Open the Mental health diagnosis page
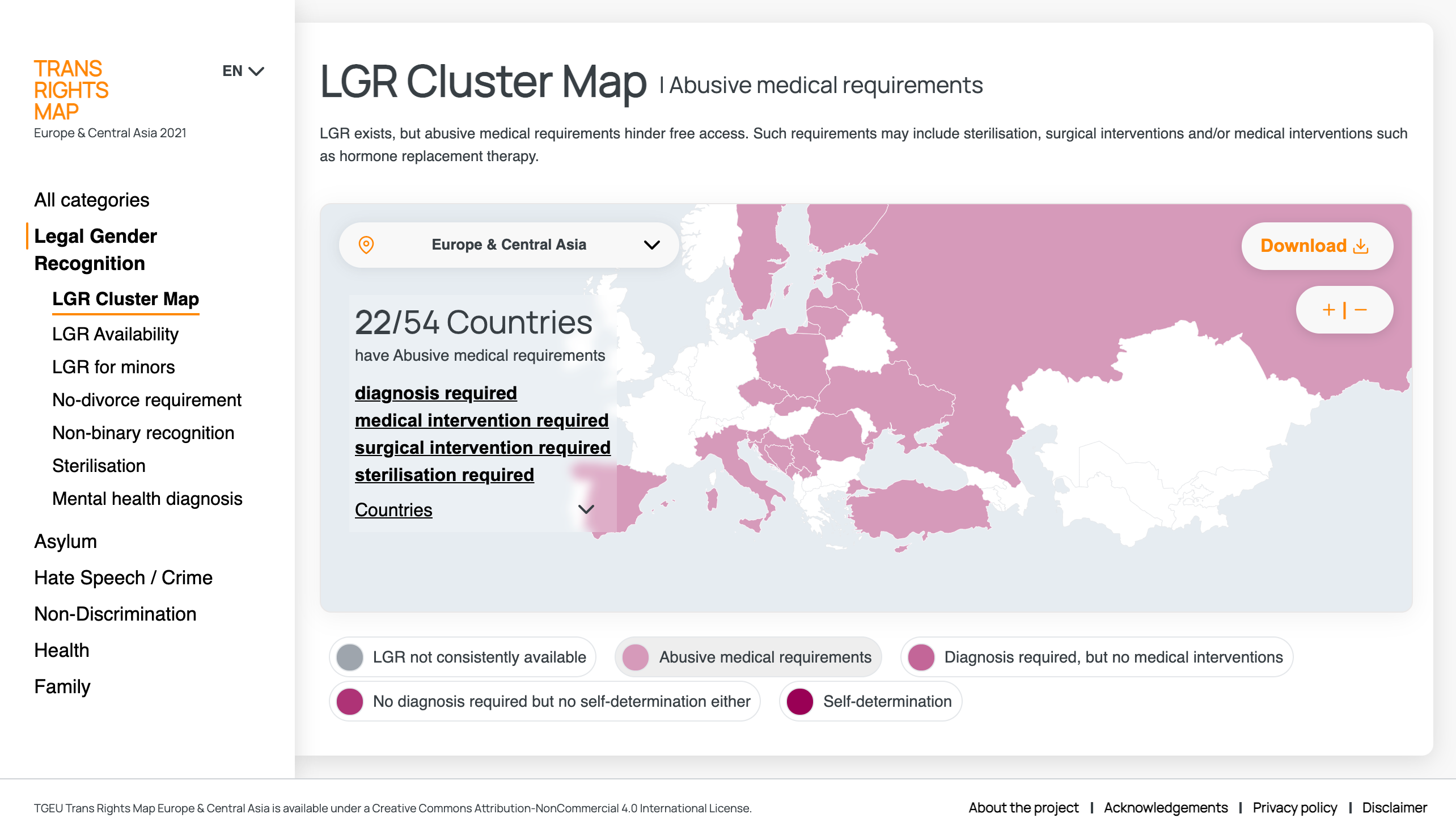Screen dimensions: 1456x835 tap(147, 499)
